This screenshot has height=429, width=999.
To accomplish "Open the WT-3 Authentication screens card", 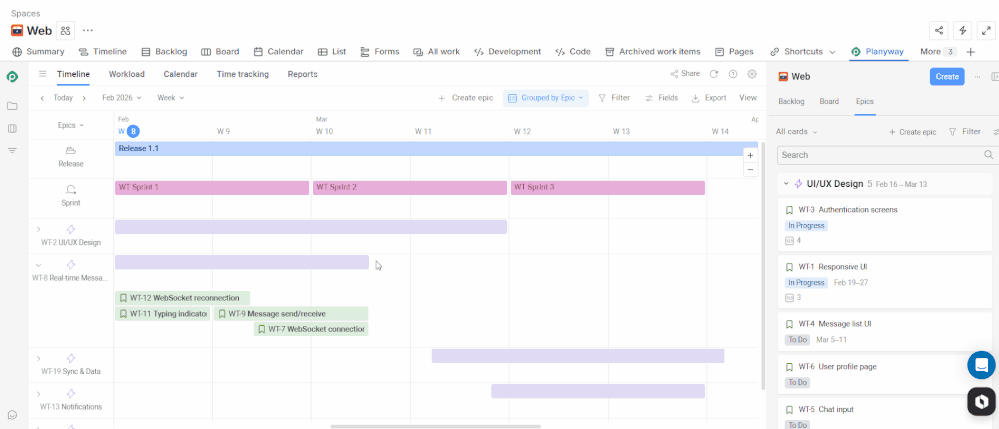I will point(886,225).
